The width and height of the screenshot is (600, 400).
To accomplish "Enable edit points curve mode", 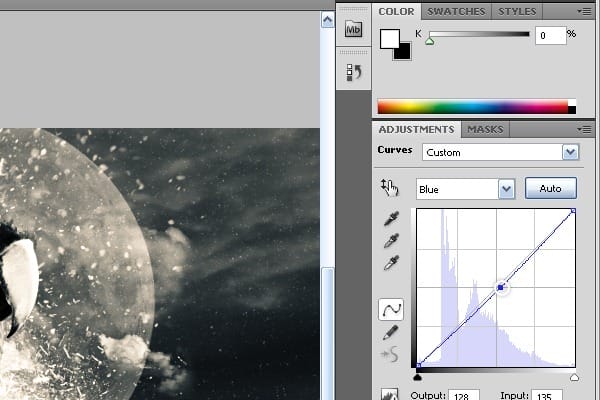I will pyautogui.click(x=390, y=310).
